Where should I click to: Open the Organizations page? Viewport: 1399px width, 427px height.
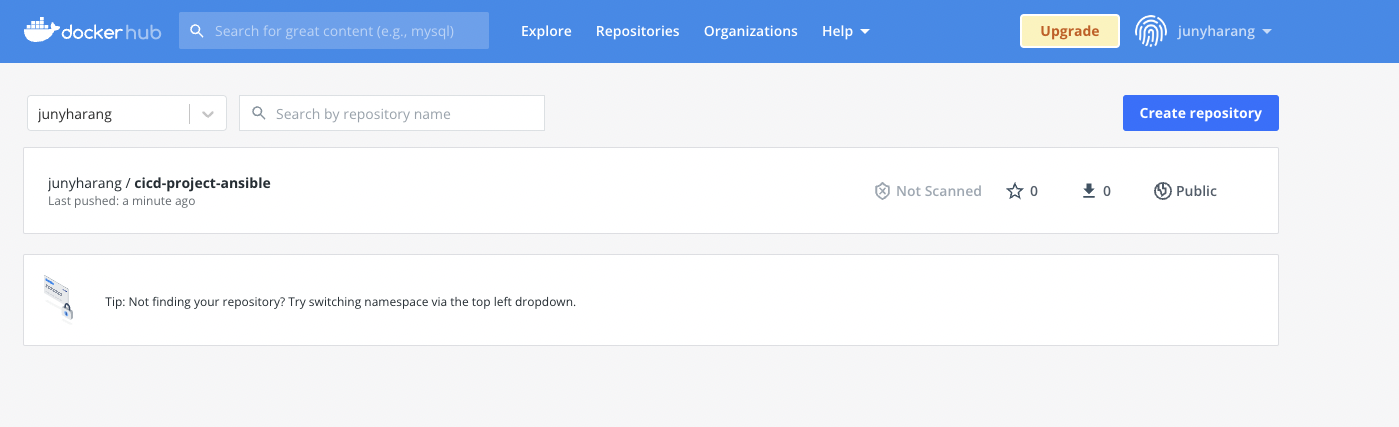pyautogui.click(x=751, y=31)
